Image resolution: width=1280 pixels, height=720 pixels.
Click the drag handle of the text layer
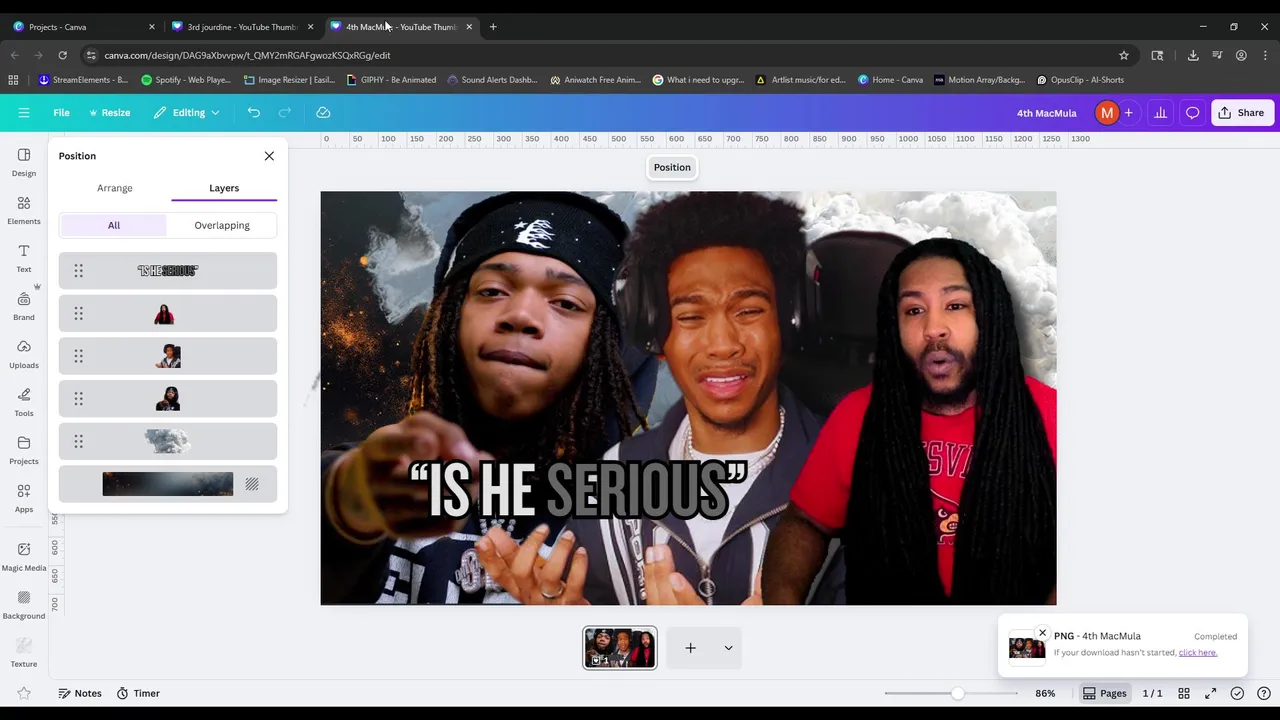tap(78, 271)
